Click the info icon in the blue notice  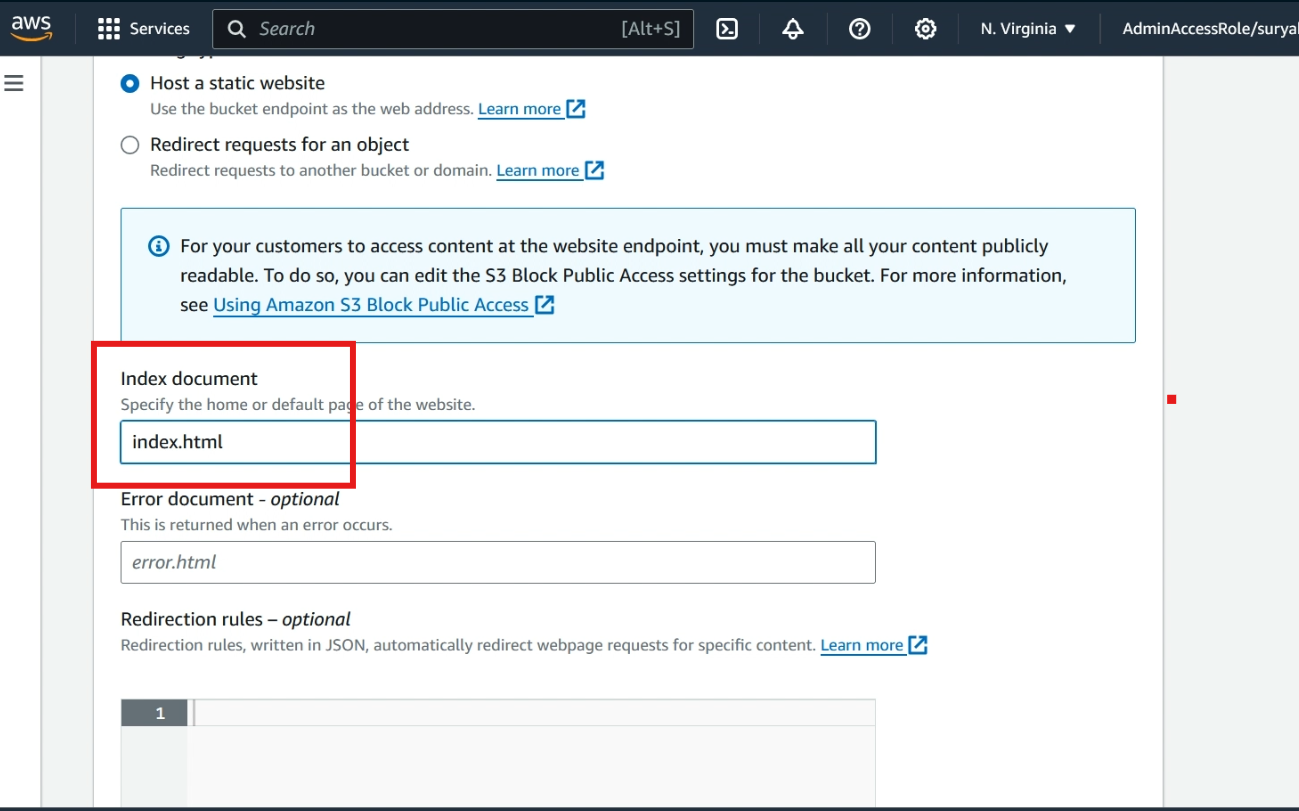click(158, 246)
